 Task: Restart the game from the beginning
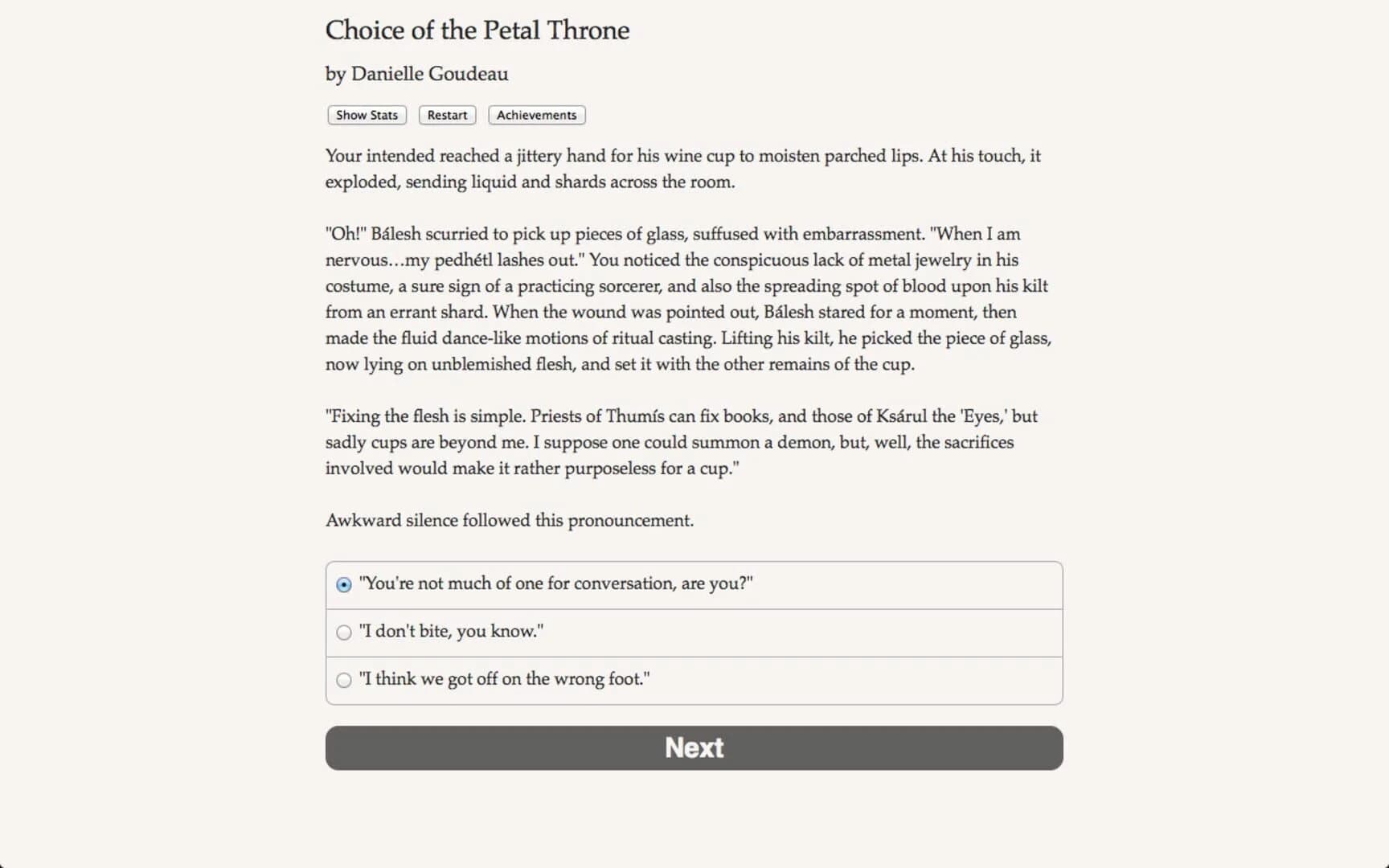click(447, 115)
